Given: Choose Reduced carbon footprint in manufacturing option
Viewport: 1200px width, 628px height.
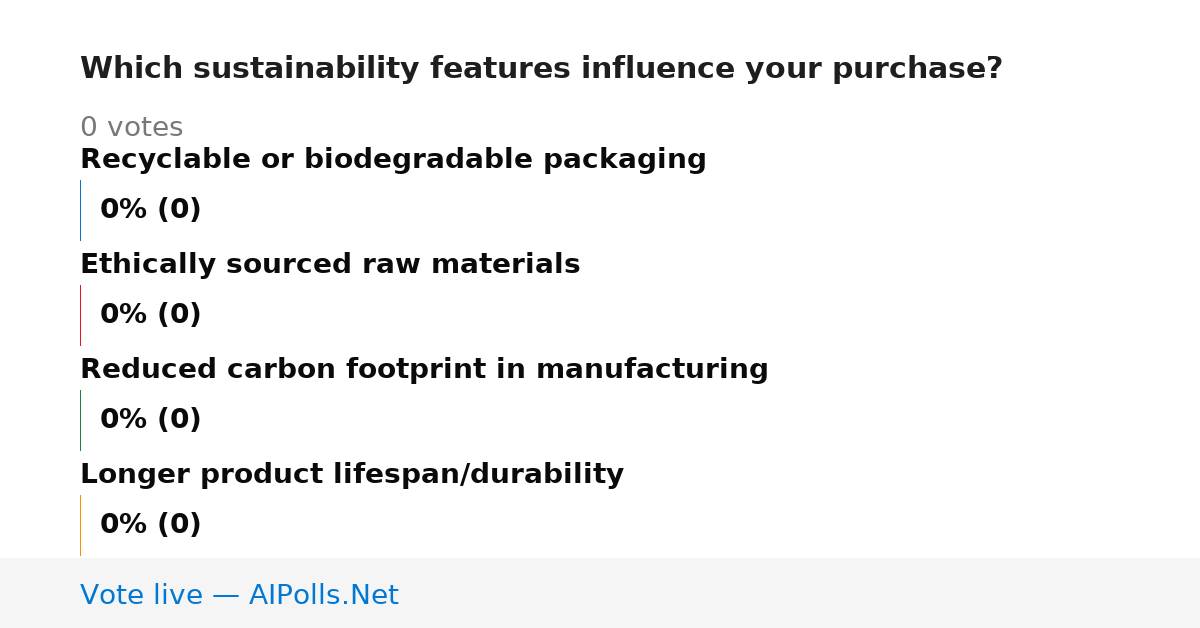Looking at the screenshot, I should (x=424, y=370).
